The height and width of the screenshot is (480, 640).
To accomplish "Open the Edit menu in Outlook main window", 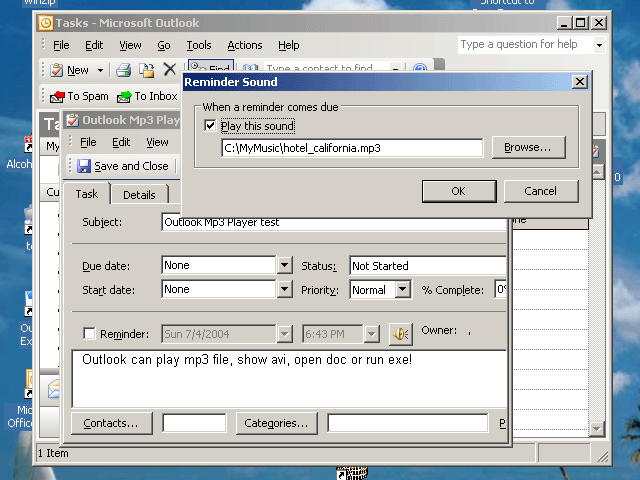I will [x=94, y=45].
